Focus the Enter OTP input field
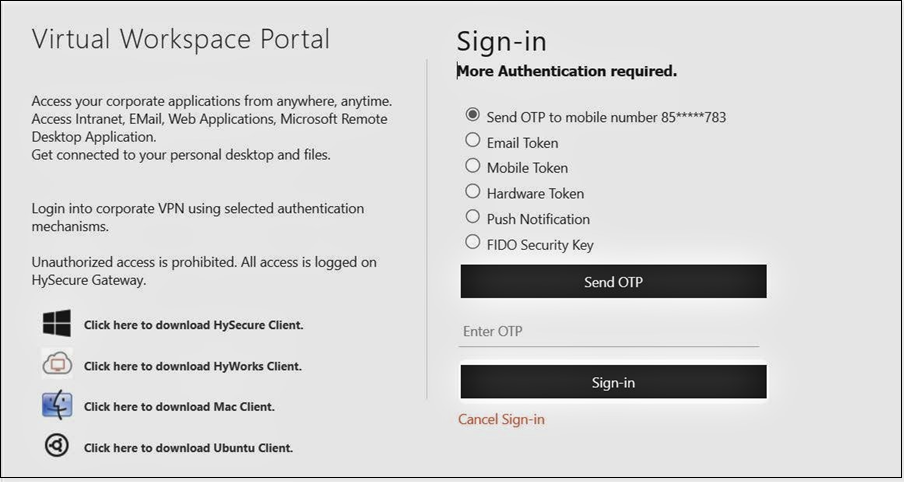Image resolution: width=904 pixels, height=482 pixels. pyautogui.click(x=609, y=333)
